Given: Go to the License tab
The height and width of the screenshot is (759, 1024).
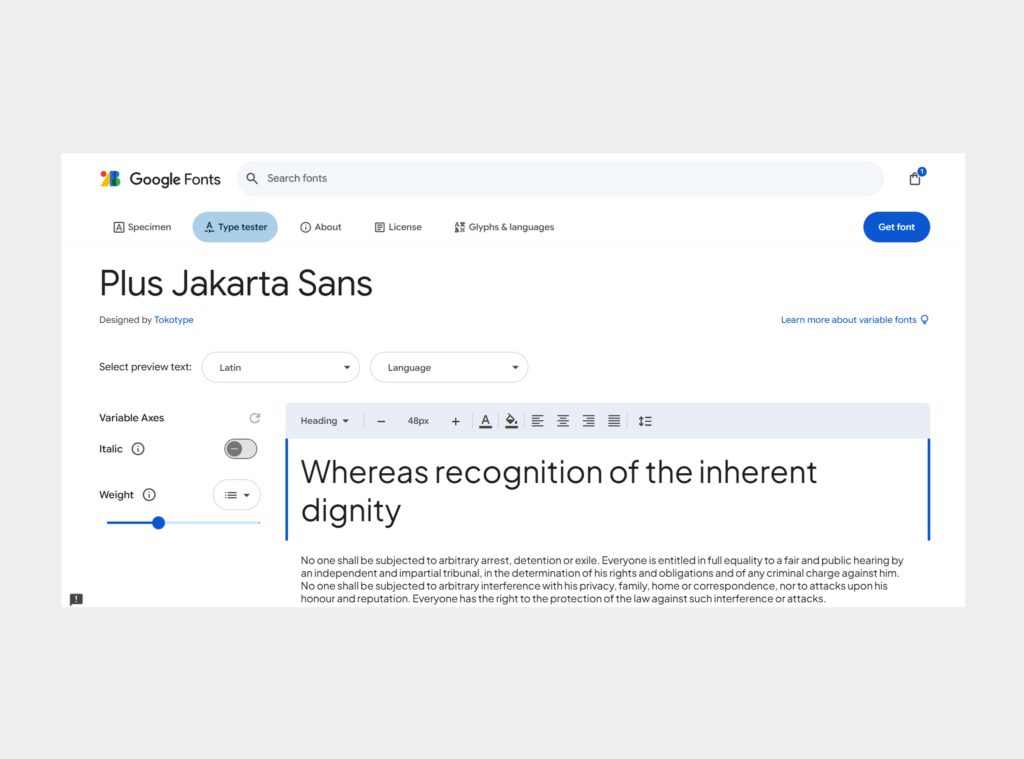Looking at the screenshot, I should tap(398, 227).
